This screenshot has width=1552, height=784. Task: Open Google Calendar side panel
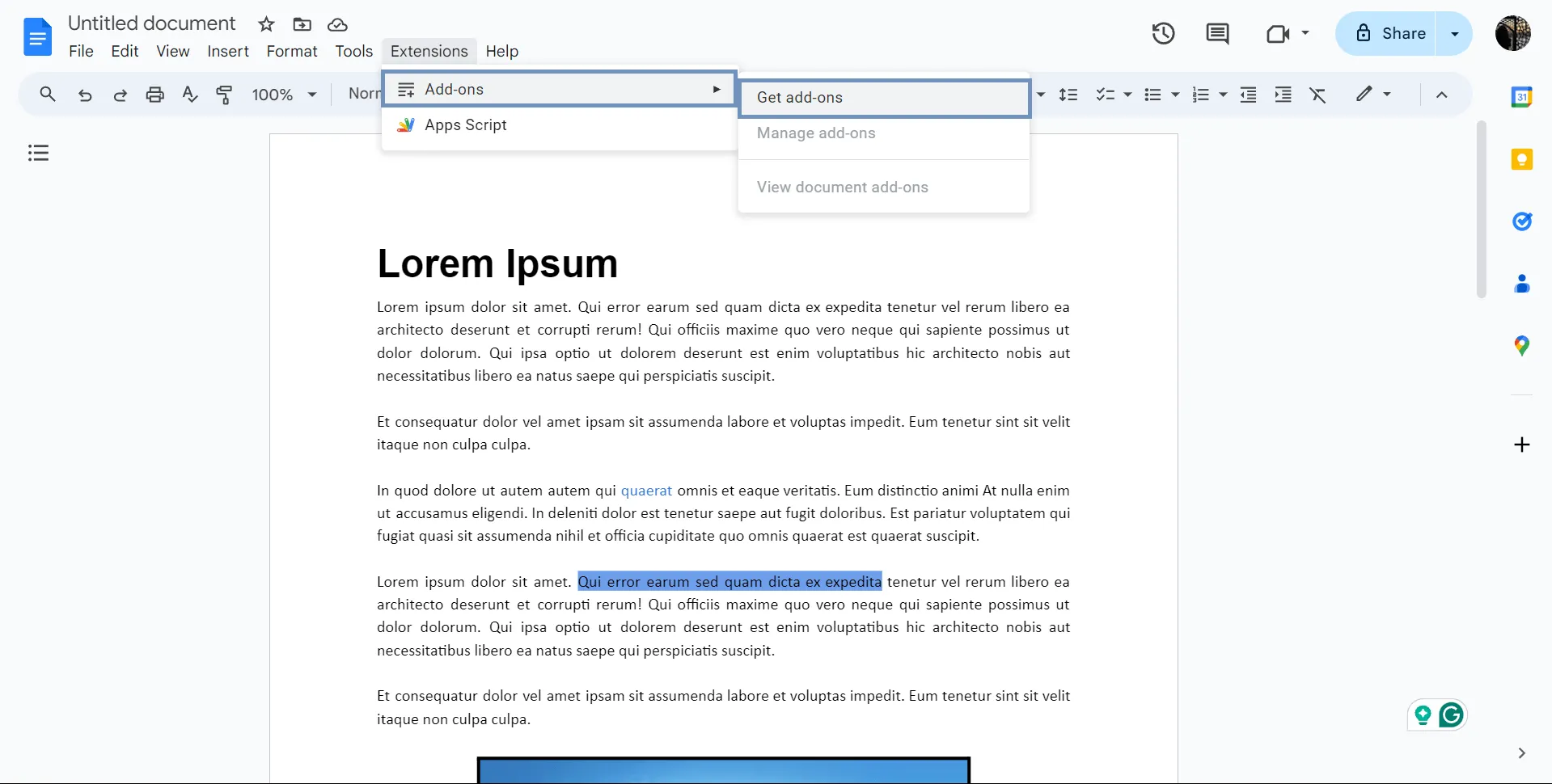pyautogui.click(x=1521, y=97)
